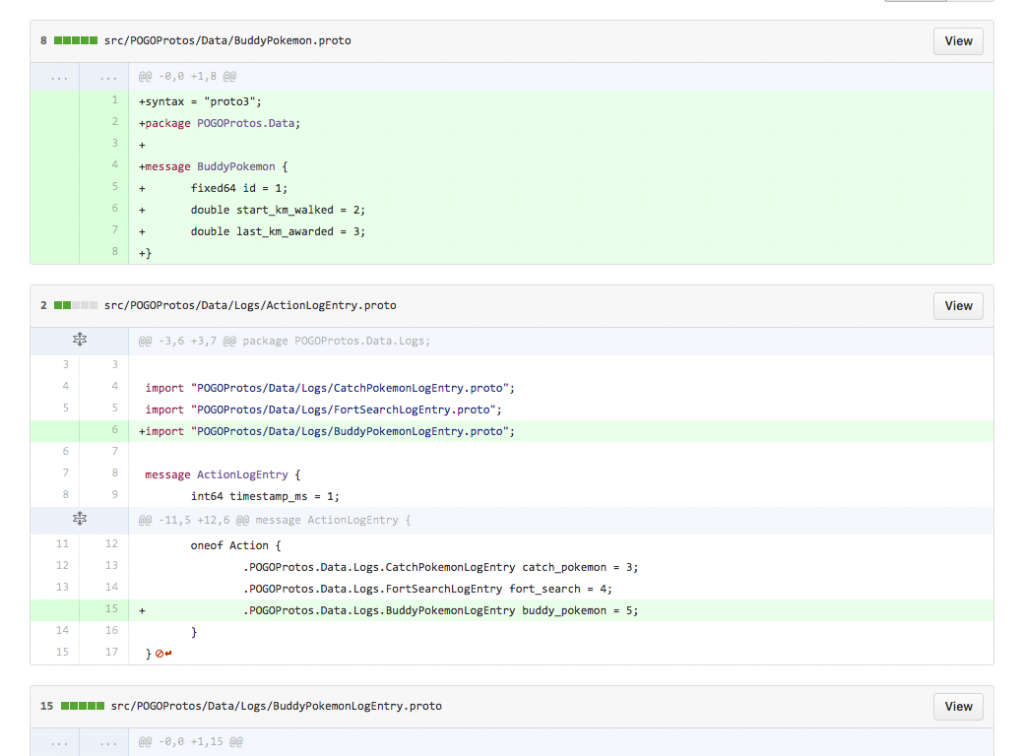
Task: Click diffstat squares beside ActionLogEntry.proto
Action: click(x=75, y=306)
